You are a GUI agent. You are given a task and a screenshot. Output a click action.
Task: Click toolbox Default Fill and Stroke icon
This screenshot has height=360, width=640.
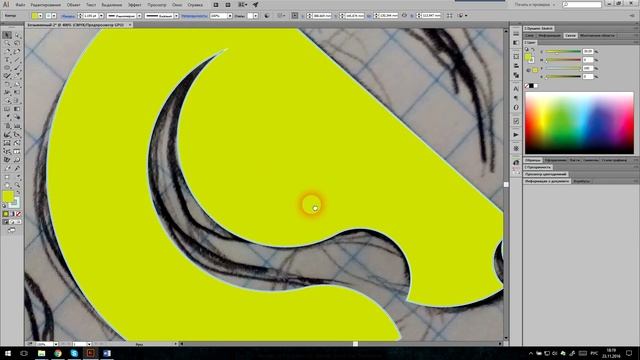(x=5, y=206)
